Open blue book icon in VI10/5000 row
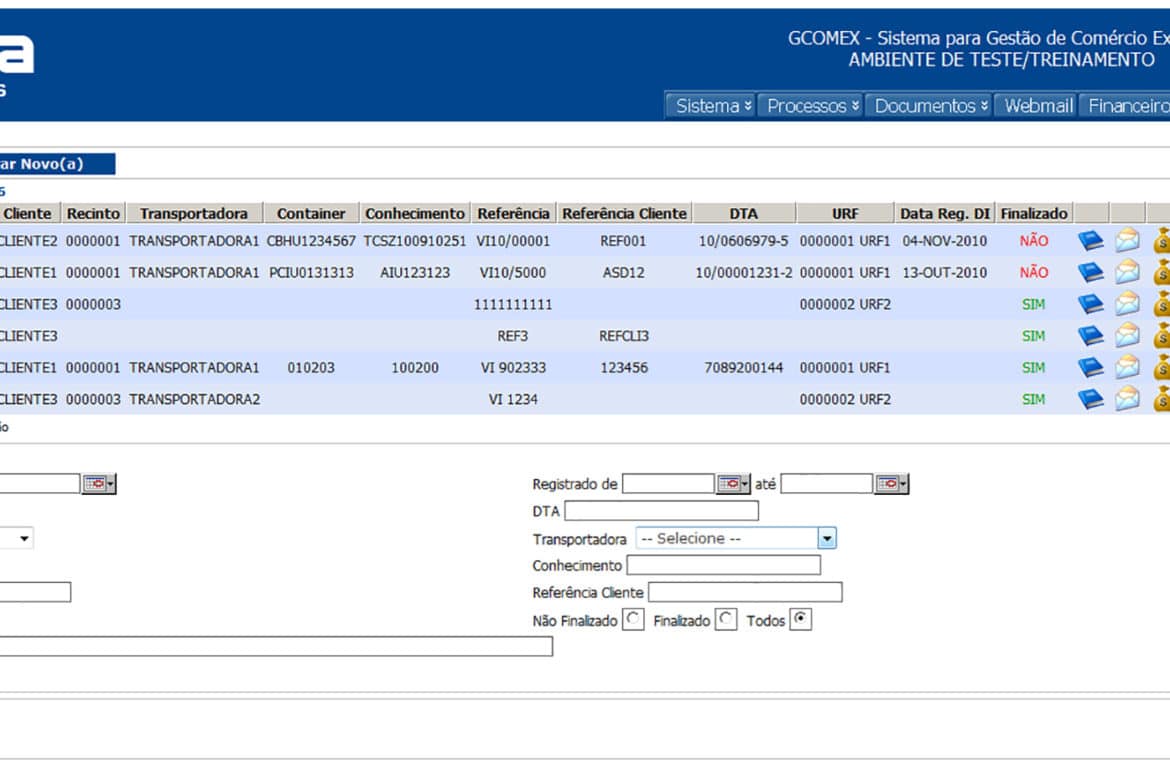This screenshot has width=1170, height=780. coord(1091,272)
